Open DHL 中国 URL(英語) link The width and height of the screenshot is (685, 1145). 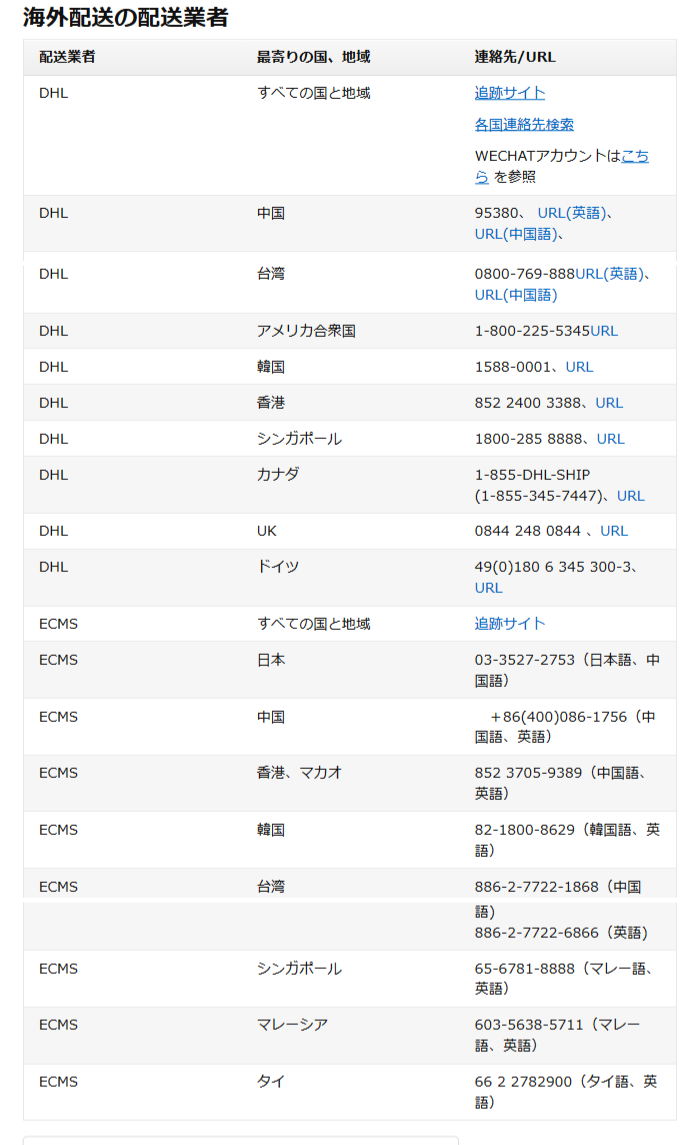click(572, 212)
